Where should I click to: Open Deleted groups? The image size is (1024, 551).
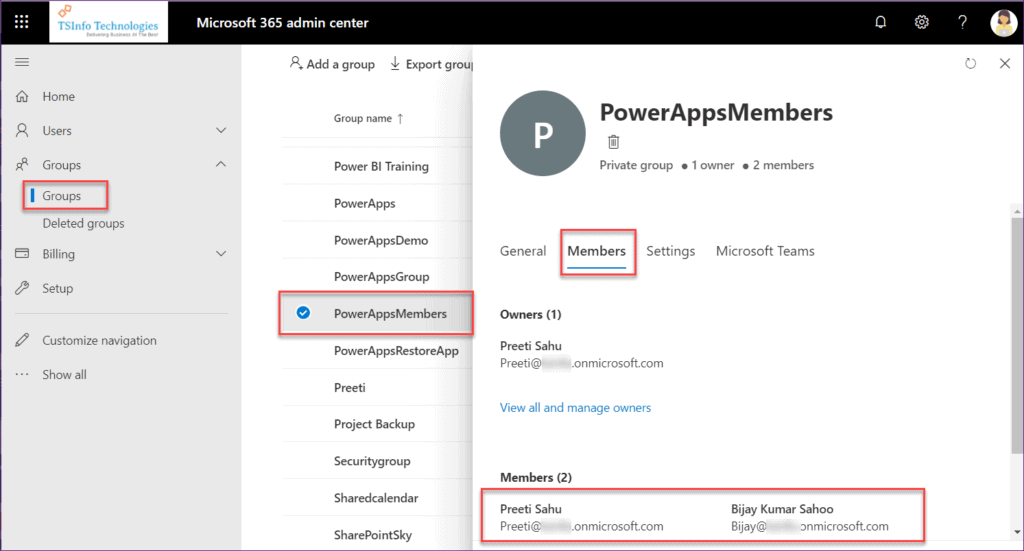coord(83,223)
